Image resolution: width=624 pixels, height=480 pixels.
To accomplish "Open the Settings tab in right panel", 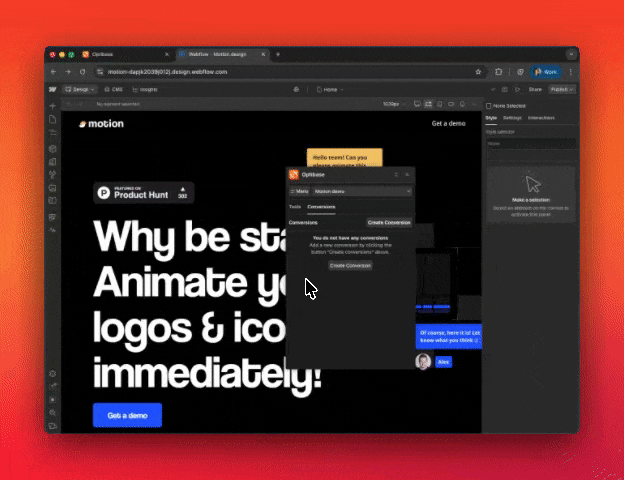I will coord(512,118).
